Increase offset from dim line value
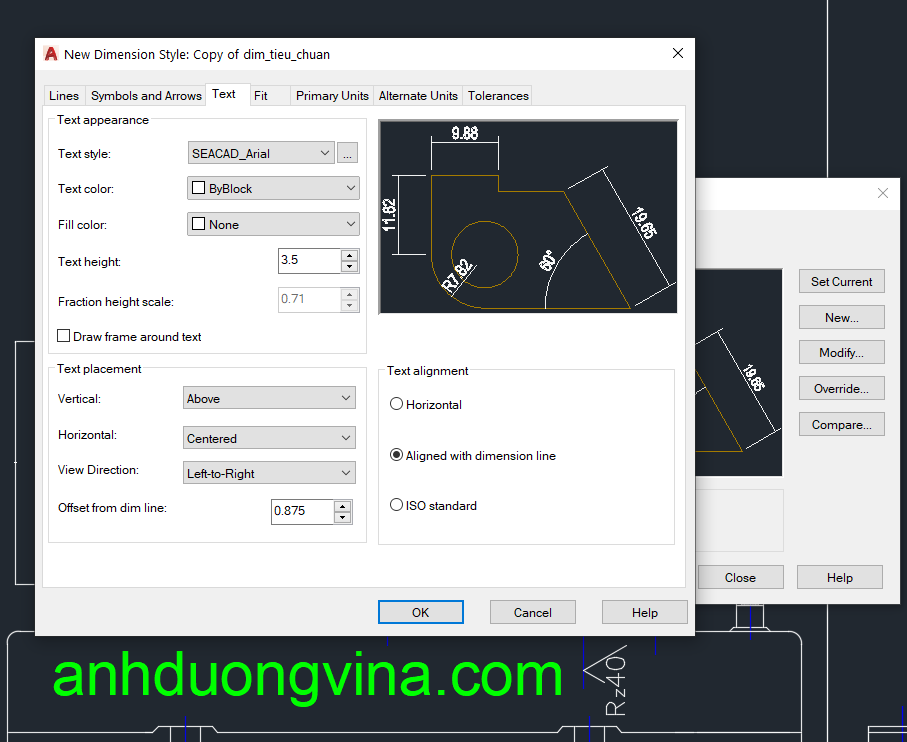This screenshot has height=742, width=907. [343, 506]
